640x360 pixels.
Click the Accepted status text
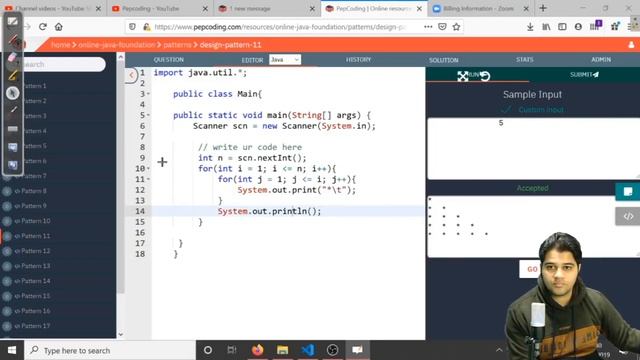tap(532, 188)
